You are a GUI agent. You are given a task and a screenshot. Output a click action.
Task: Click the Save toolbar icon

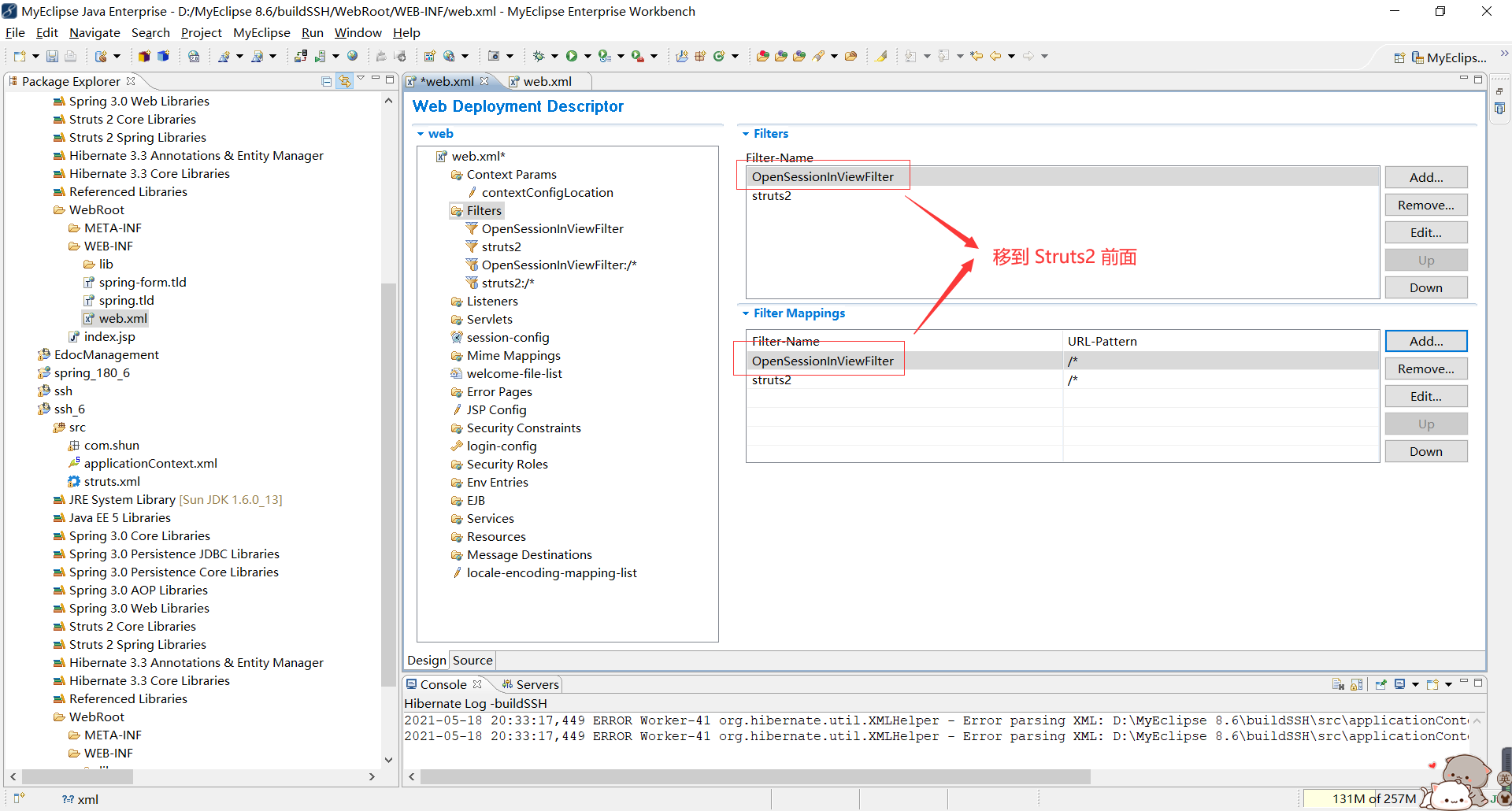[x=52, y=56]
